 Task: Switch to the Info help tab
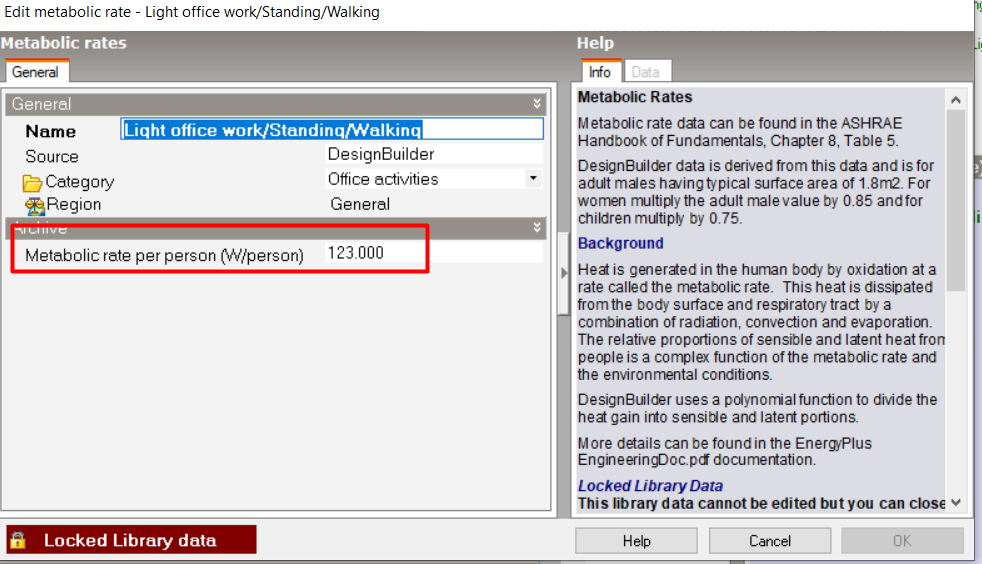(600, 73)
